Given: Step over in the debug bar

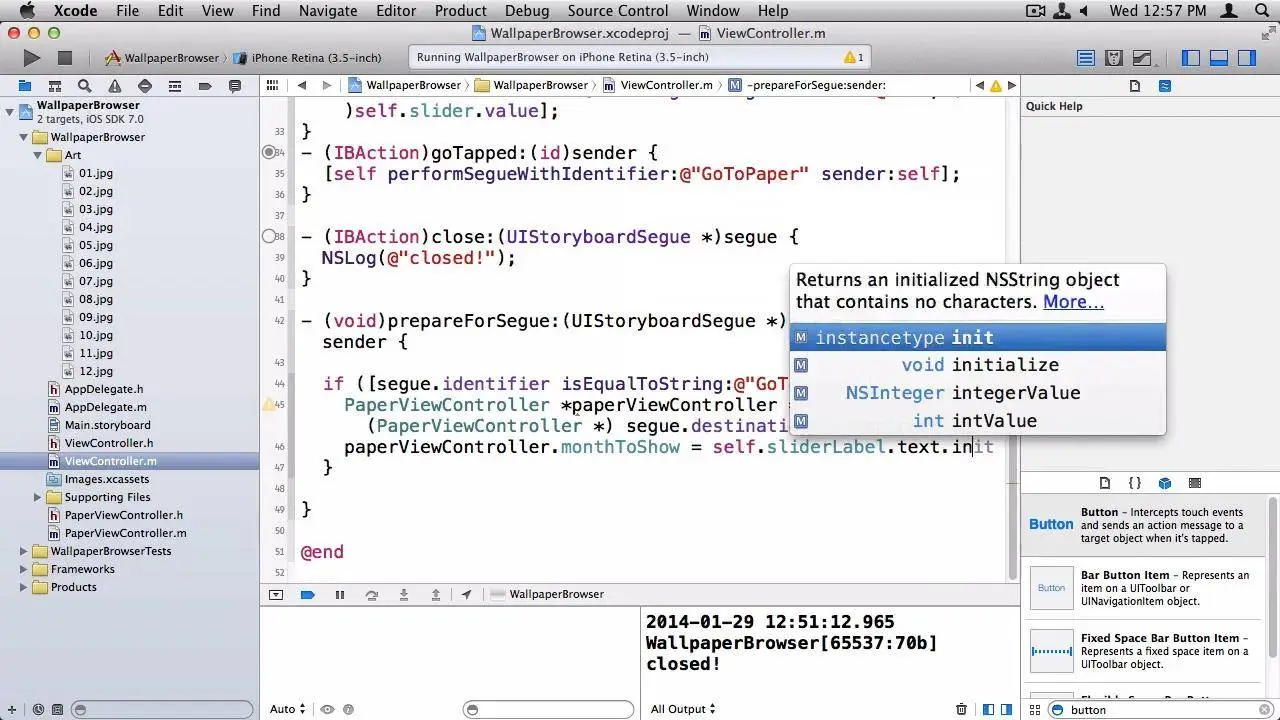Looking at the screenshot, I should tap(372, 594).
